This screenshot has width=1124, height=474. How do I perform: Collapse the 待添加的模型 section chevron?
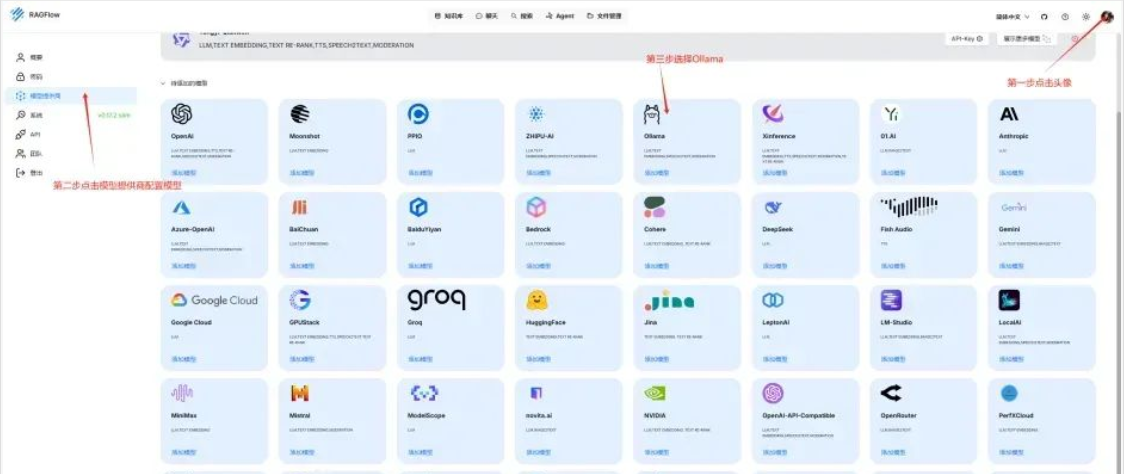click(x=163, y=83)
